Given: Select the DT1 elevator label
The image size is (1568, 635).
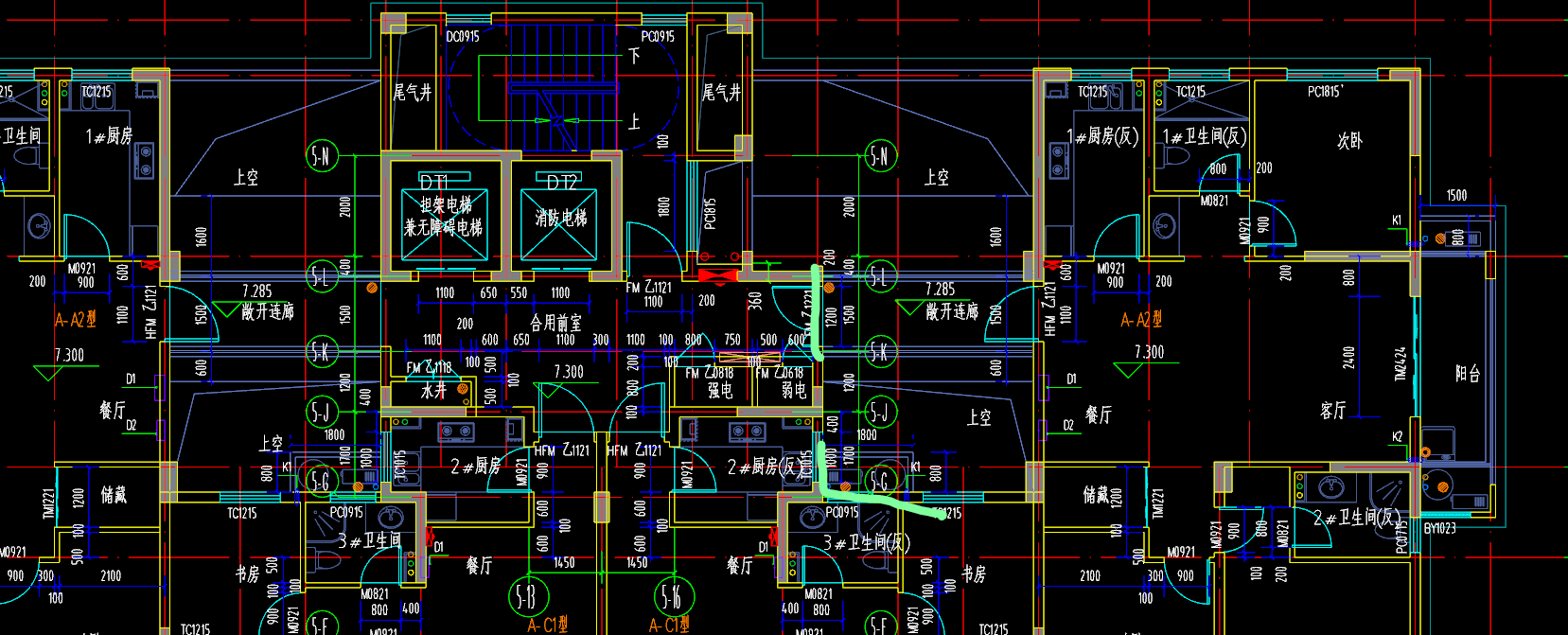Looking at the screenshot, I should coord(433,182).
